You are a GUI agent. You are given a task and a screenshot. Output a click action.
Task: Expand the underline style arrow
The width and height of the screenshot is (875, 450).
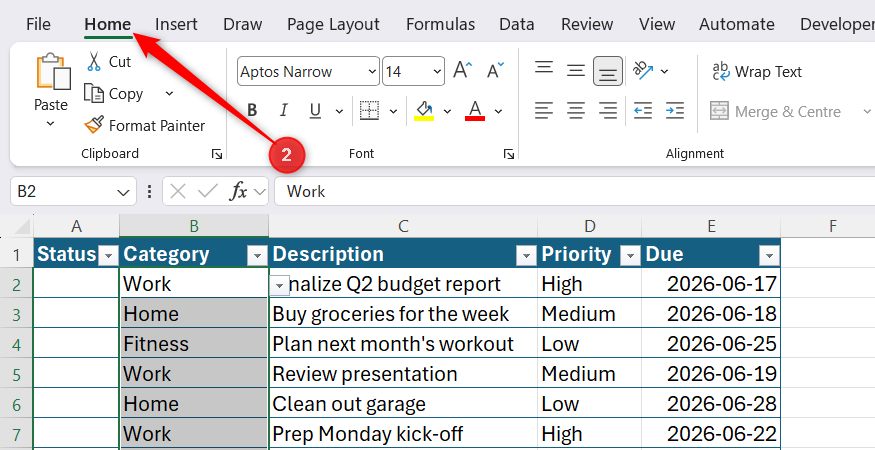click(339, 111)
